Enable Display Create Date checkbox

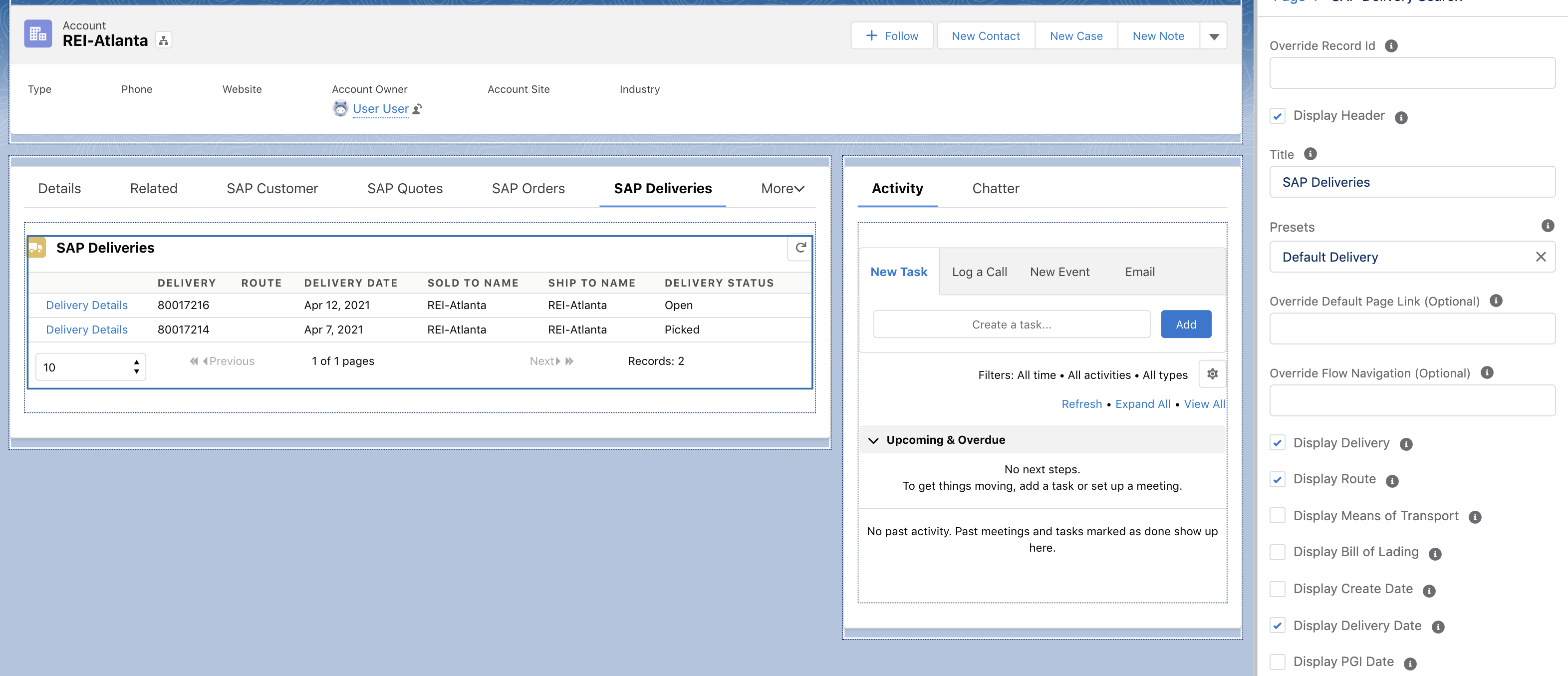pos(1278,589)
